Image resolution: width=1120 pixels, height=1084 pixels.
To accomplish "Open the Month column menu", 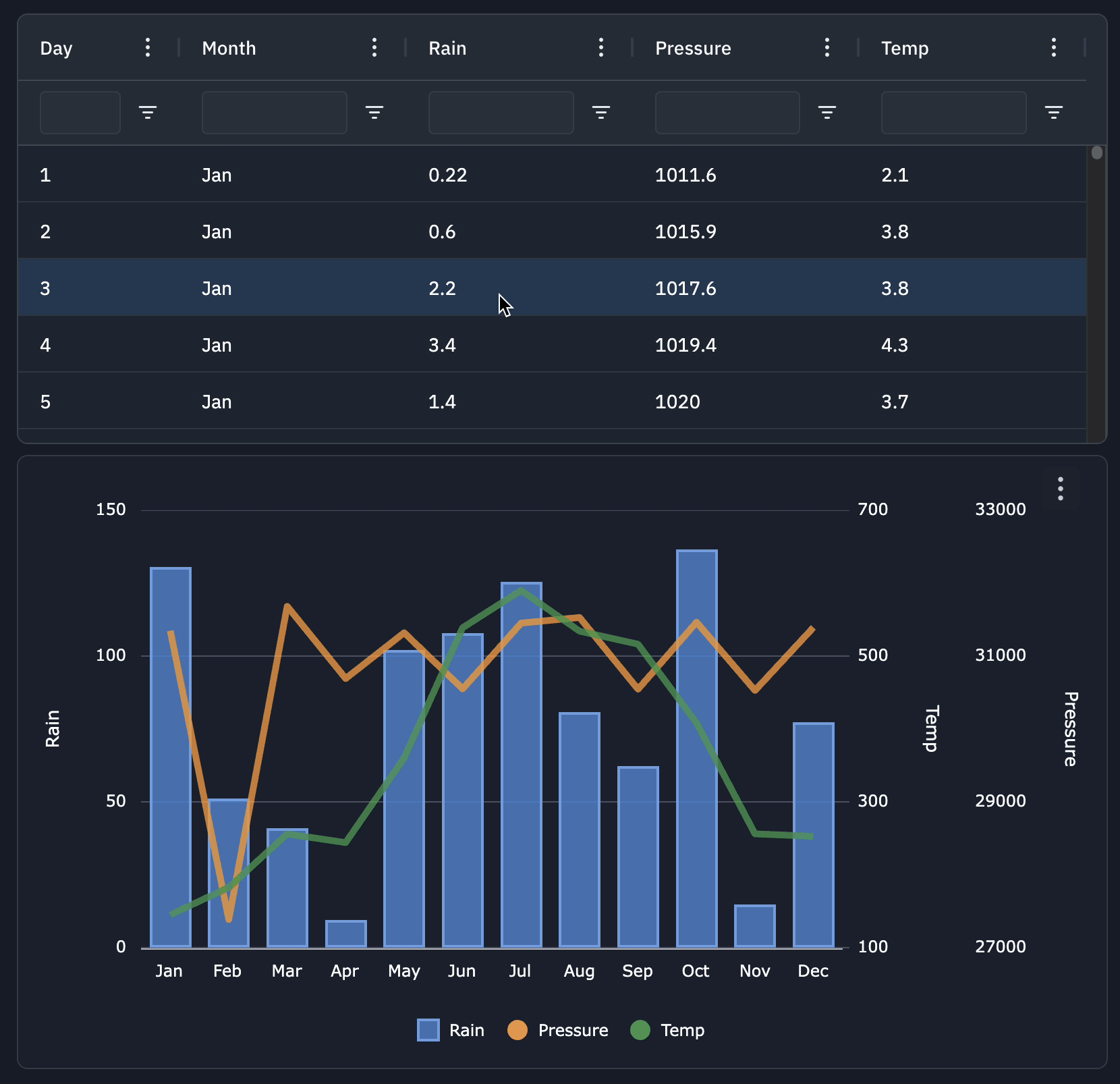I will [x=374, y=48].
